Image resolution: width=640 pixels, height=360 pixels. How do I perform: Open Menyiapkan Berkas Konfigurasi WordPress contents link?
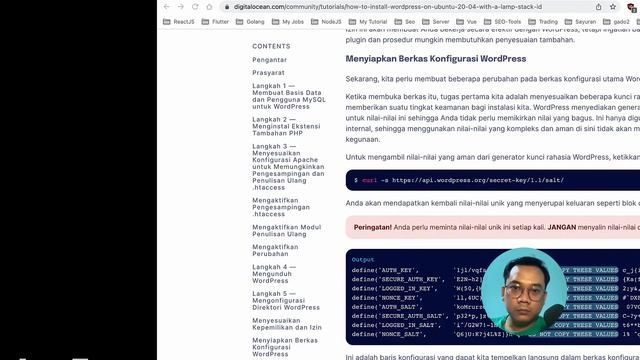click(285, 347)
